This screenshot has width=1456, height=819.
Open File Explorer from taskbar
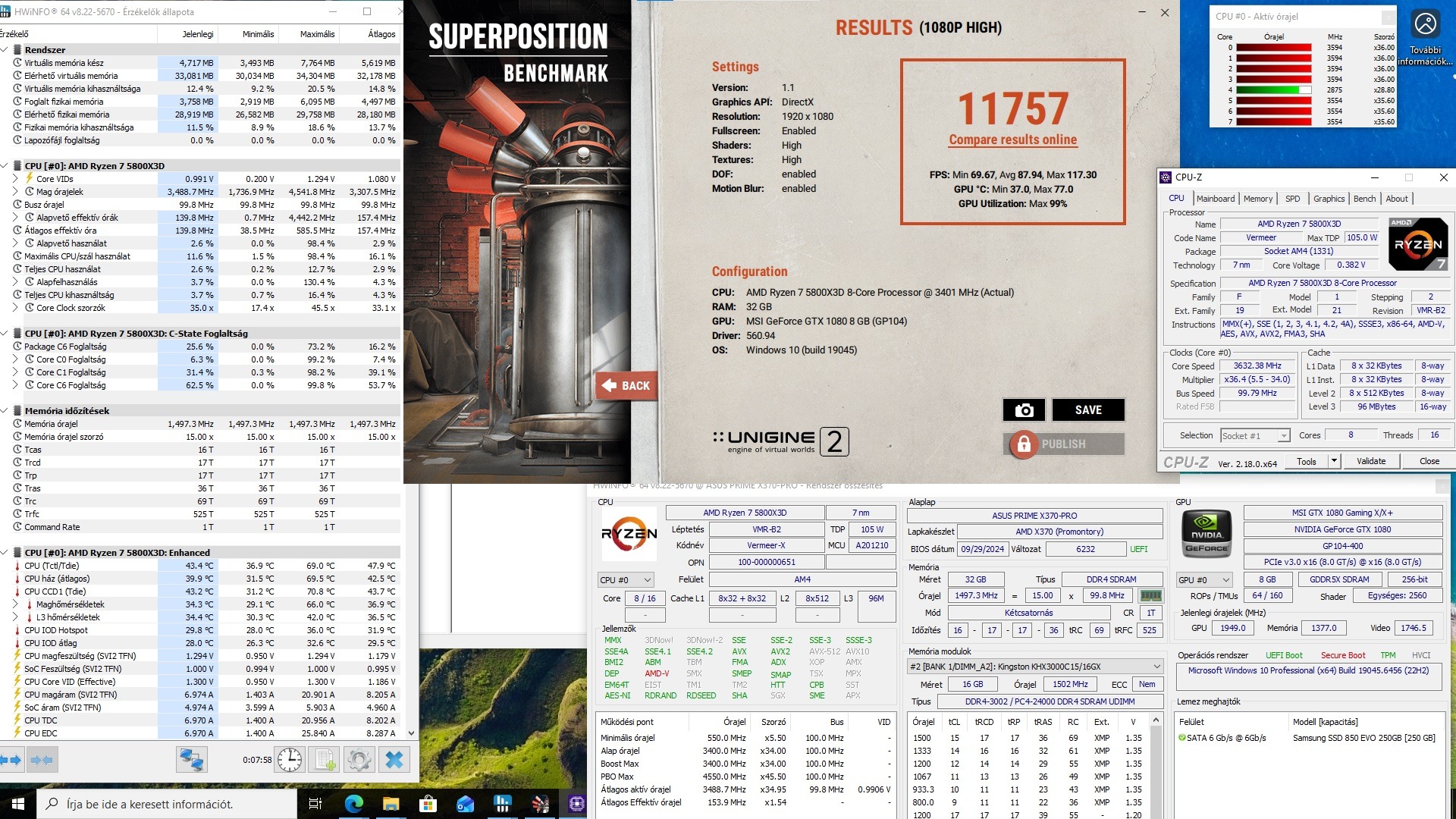(391, 804)
